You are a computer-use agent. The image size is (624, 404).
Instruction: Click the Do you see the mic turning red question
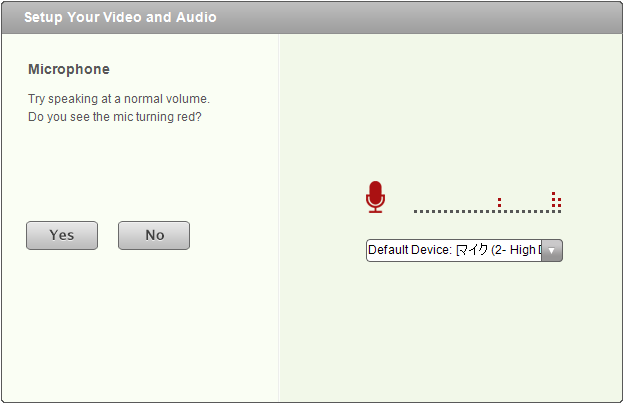pos(115,117)
